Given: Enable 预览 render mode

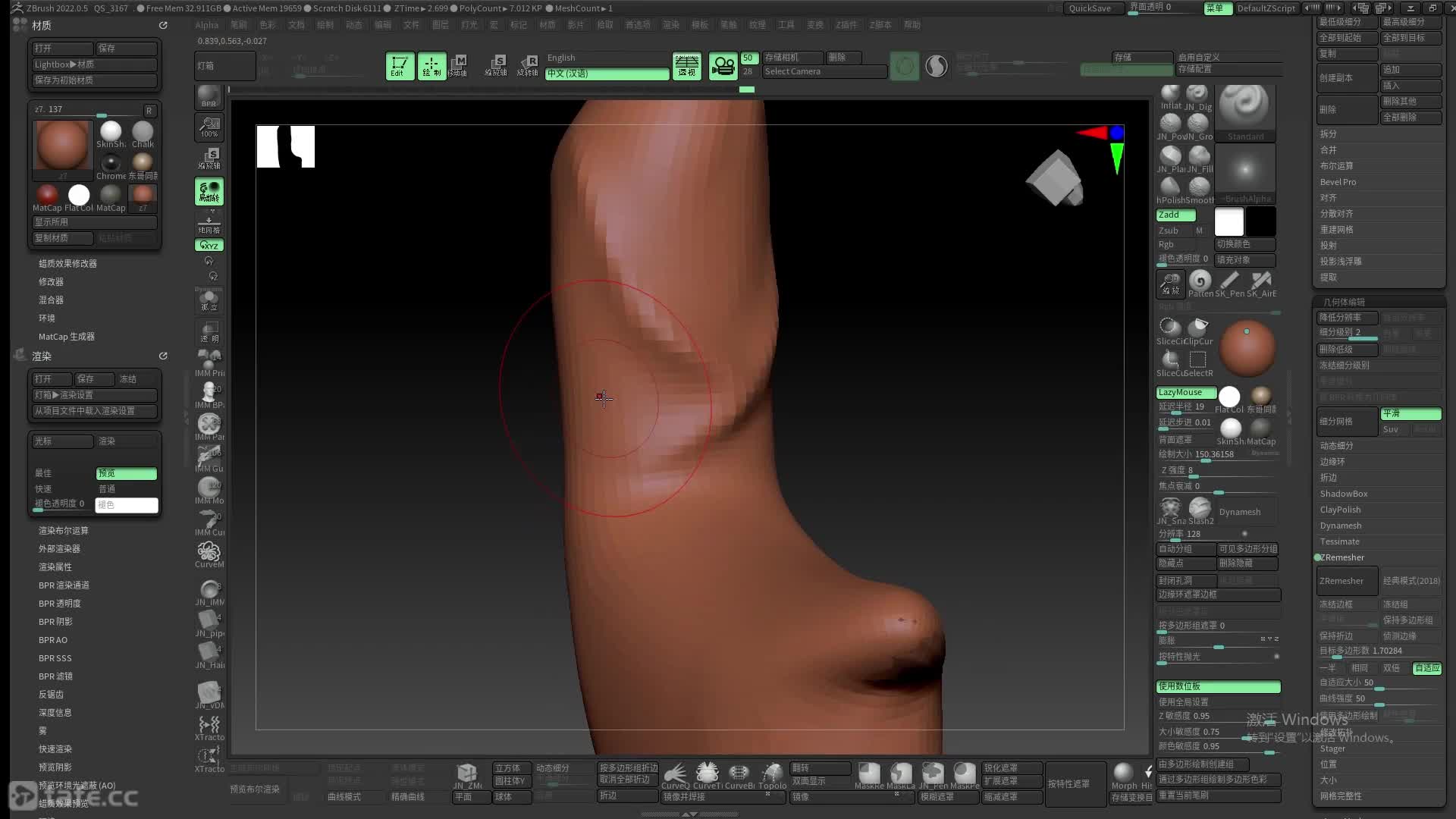Looking at the screenshot, I should (126, 473).
